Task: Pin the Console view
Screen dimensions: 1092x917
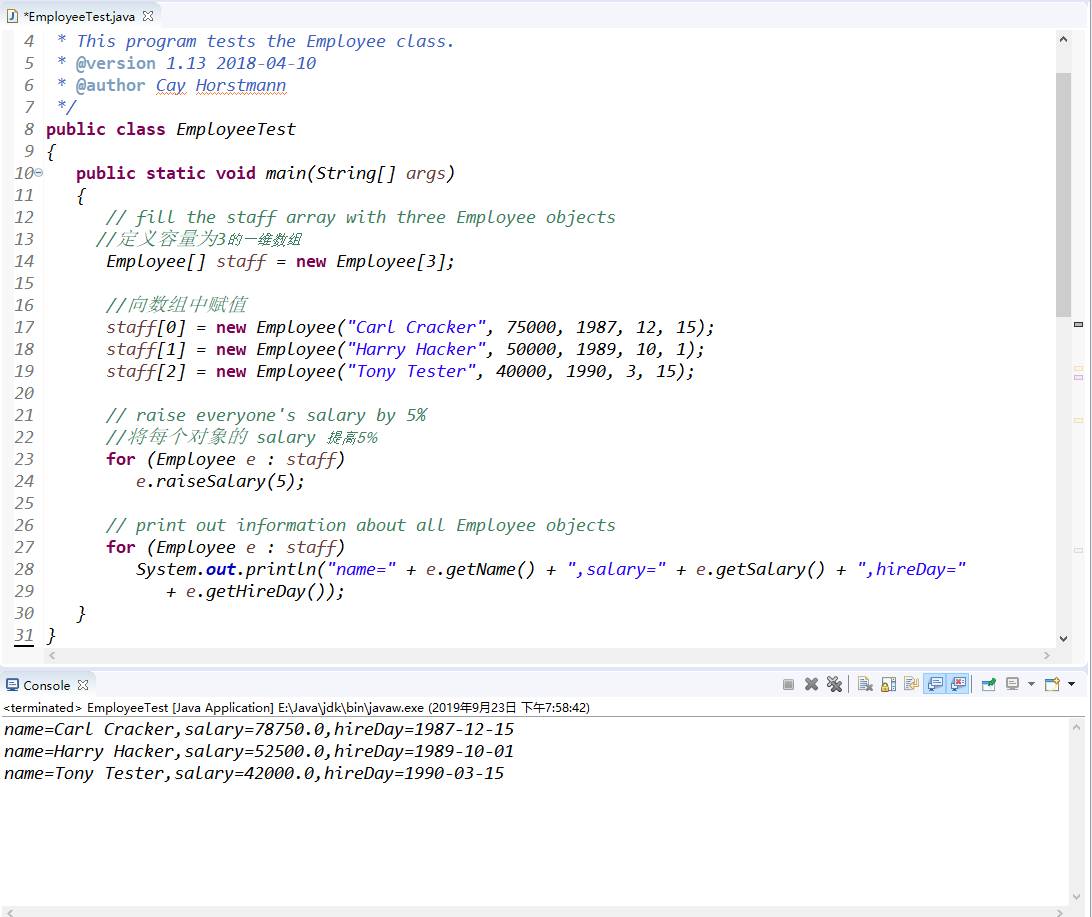Action: (x=989, y=684)
